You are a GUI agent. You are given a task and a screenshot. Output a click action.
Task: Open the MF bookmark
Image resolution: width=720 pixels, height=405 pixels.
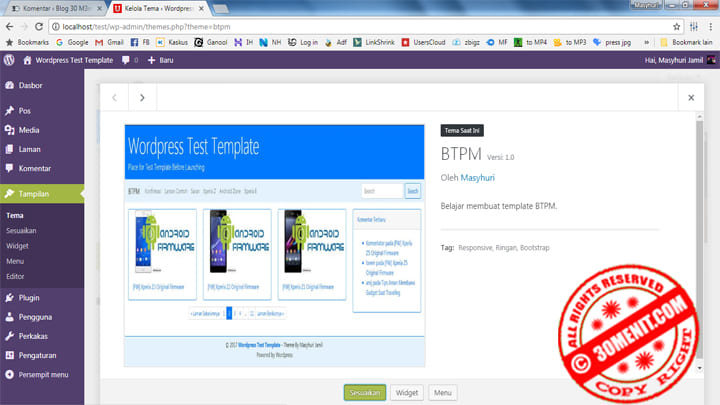[x=497, y=42]
